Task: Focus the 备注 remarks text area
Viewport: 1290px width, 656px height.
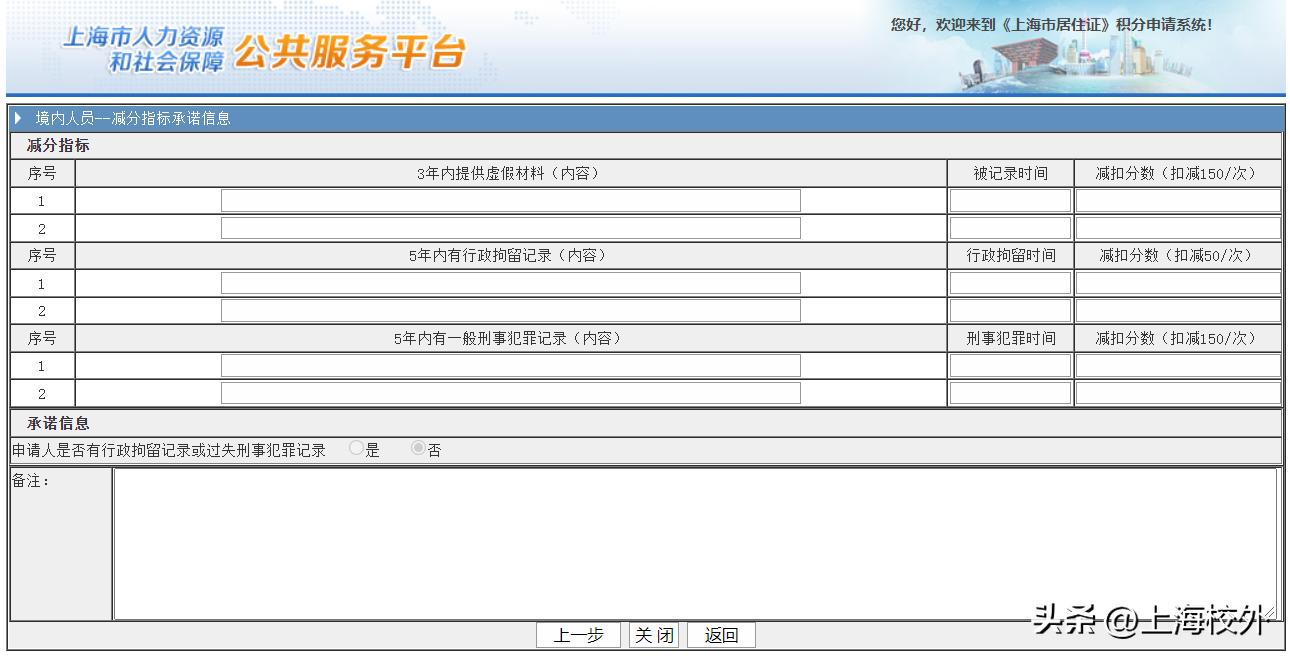Action: click(695, 544)
